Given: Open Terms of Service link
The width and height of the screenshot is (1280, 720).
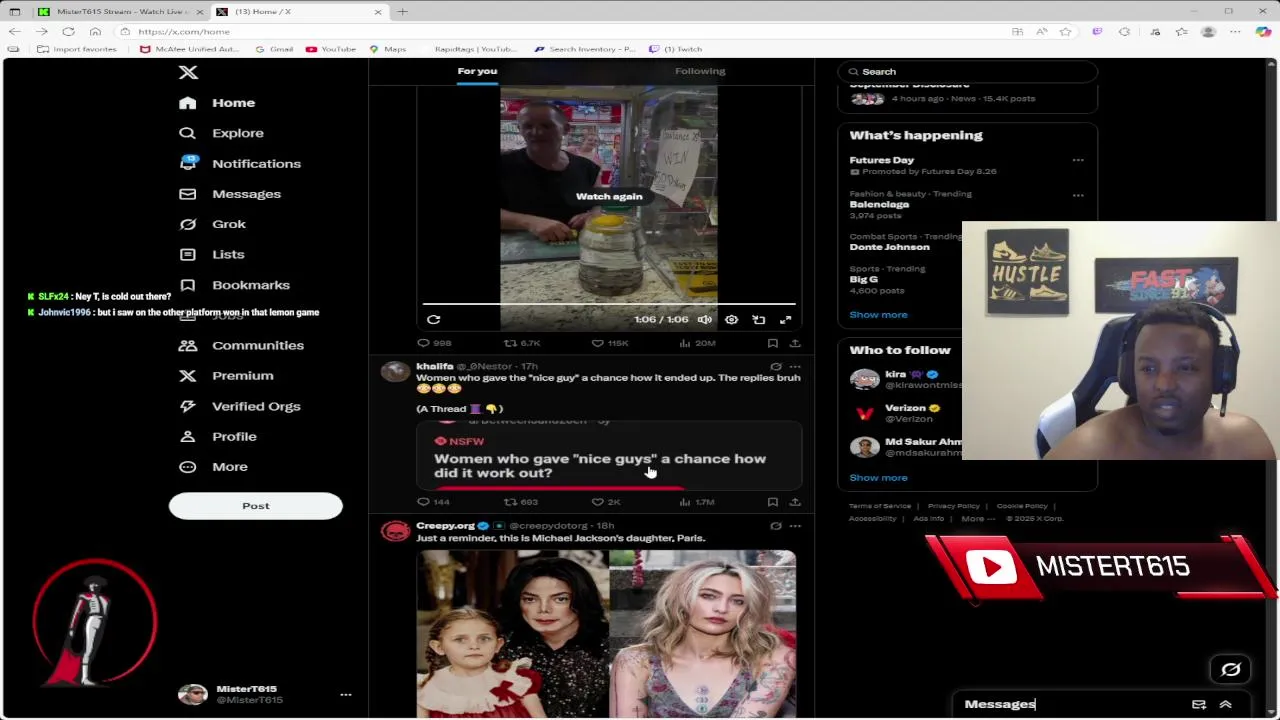Looking at the screenshot, I should 881,506.
